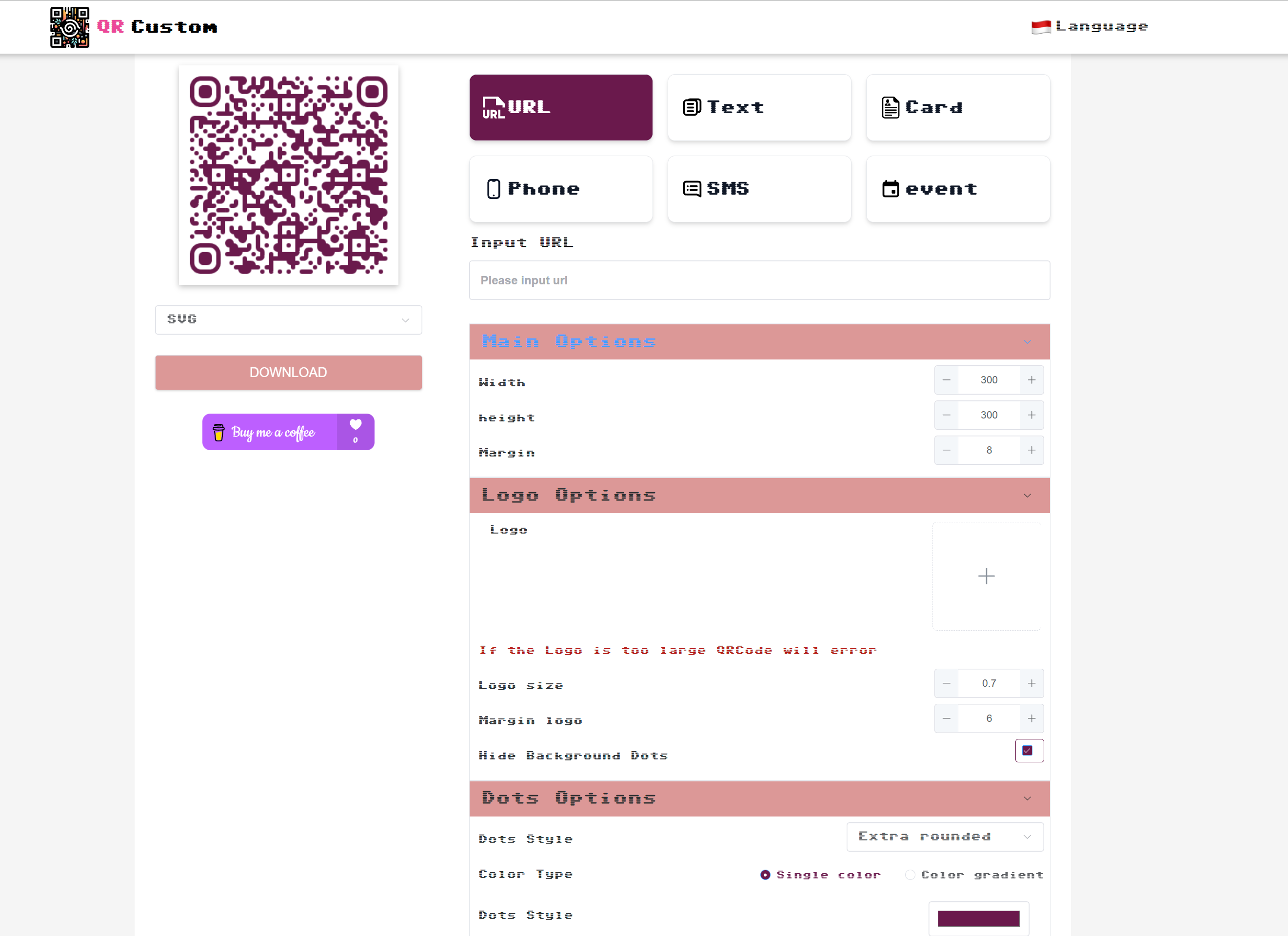Collapse the Main Options section

coord(1027,341)
